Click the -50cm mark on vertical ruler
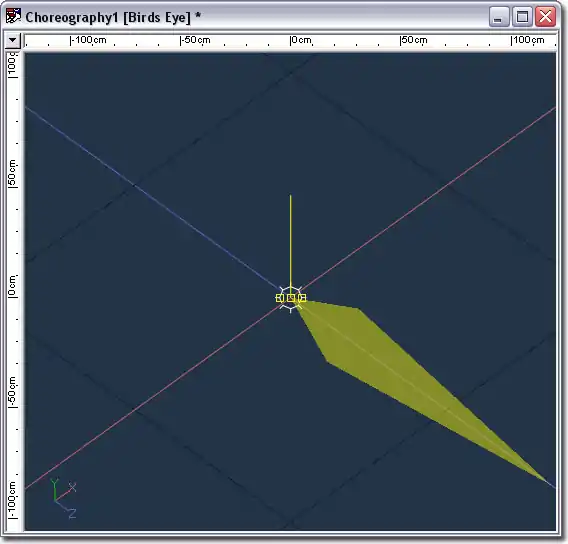The width and height of the screenshot is (568, 544). (12, 392)
